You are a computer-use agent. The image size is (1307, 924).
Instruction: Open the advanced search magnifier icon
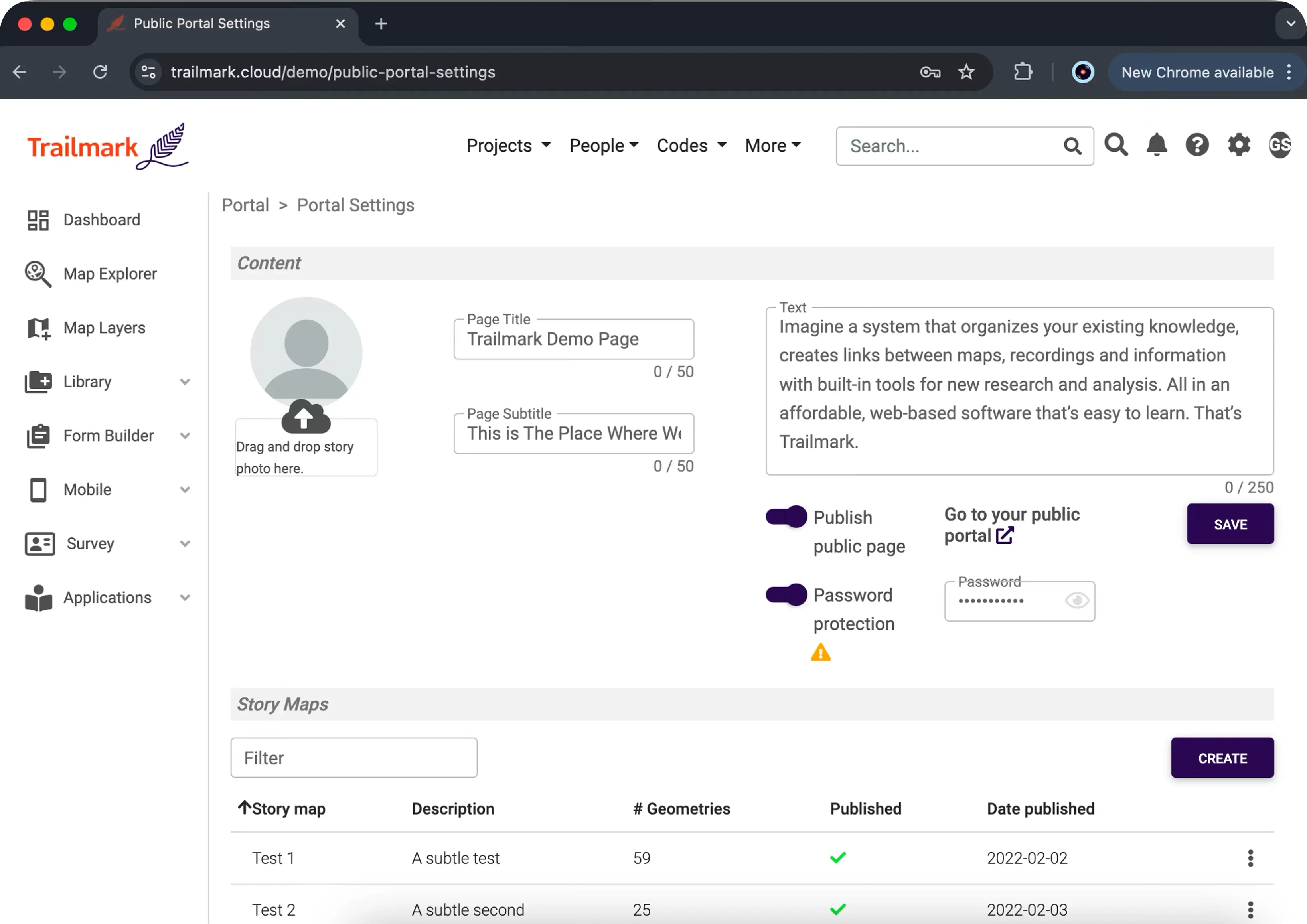point(1116,144)
